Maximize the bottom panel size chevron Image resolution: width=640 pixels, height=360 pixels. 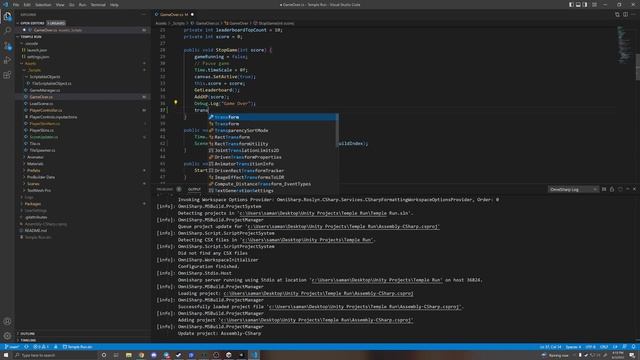(x=627, y=189)
